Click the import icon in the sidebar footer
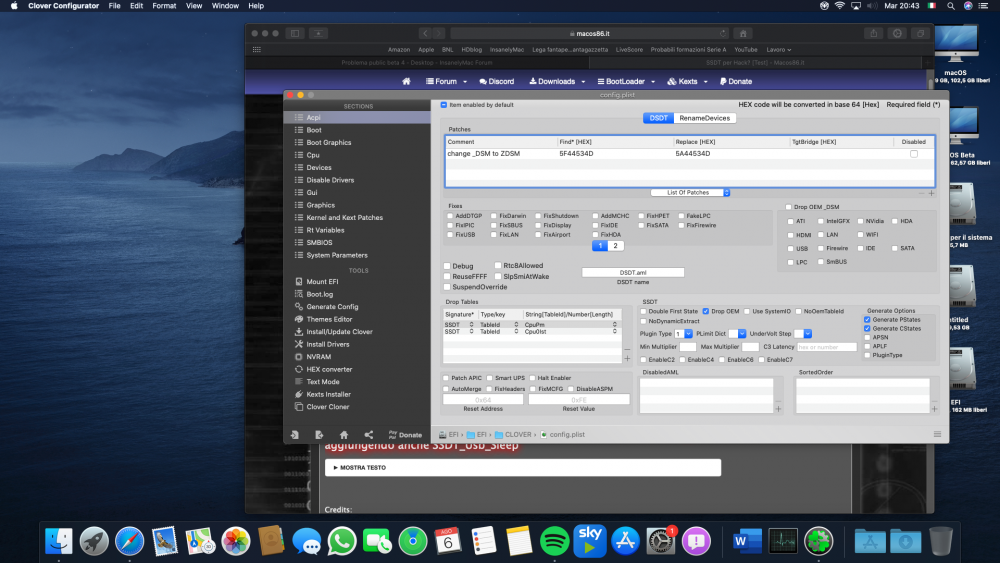Viewport: 1000px width, 563px height. [x=295, y=435]
